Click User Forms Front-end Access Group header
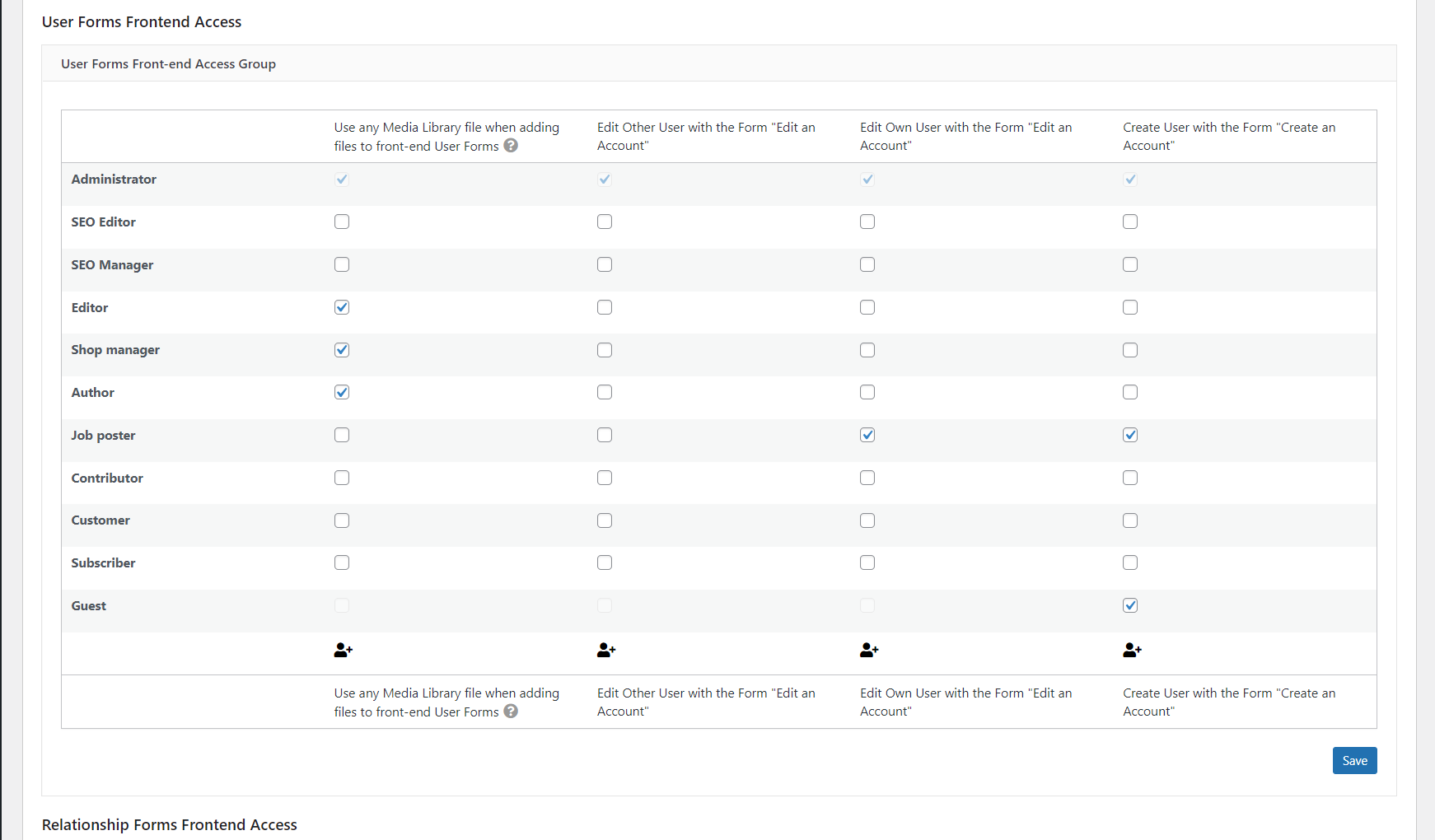1435x840 pixels. pyautogui.click(x=168, y=63)
